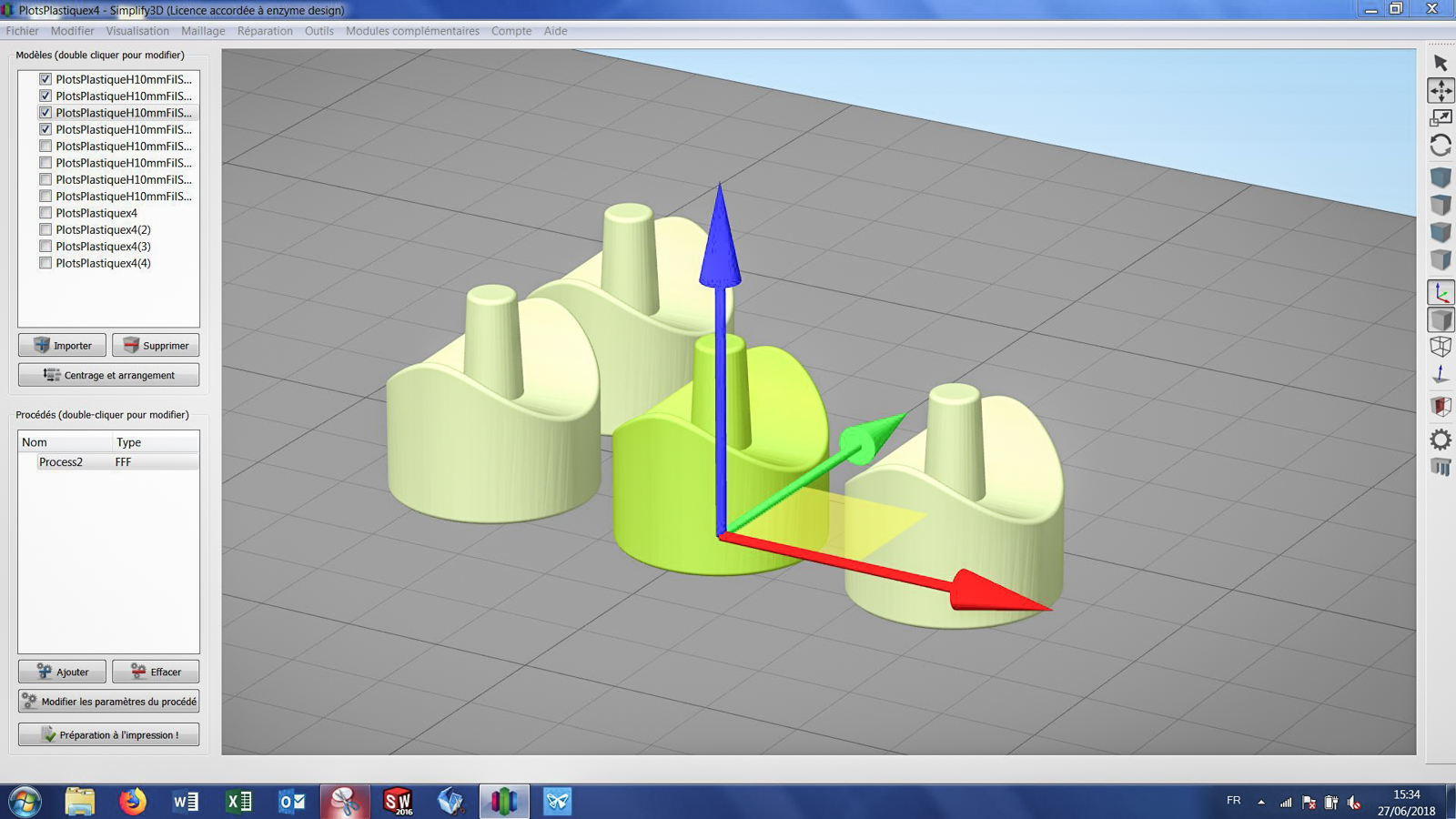The width and height of the screenshot is (1456, 819).
Task: Enable the PlotsPlastiquex4(3) model checkbox
Action: pyautogui.click(x=45, y=247)
